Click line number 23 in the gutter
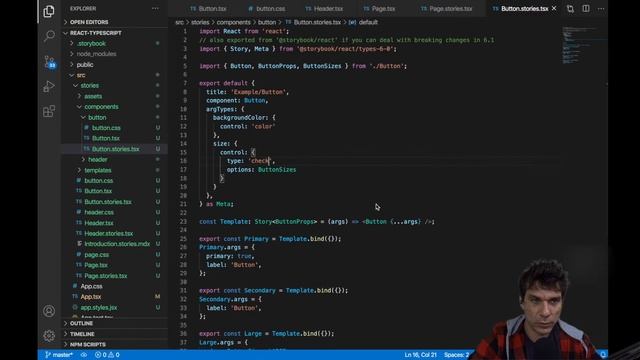The width and height of the screenshot is (640, 360). coord(183,222)
